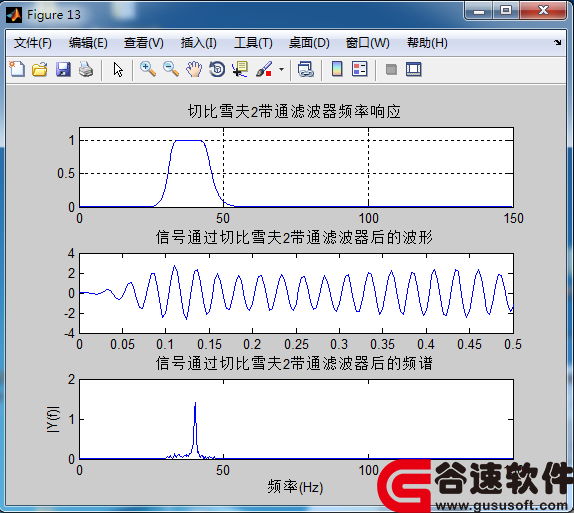The width and height of the screenshot is (574, 513).
Task: Insert a colorbar using toolbar icon
Action: coord(337,69)
